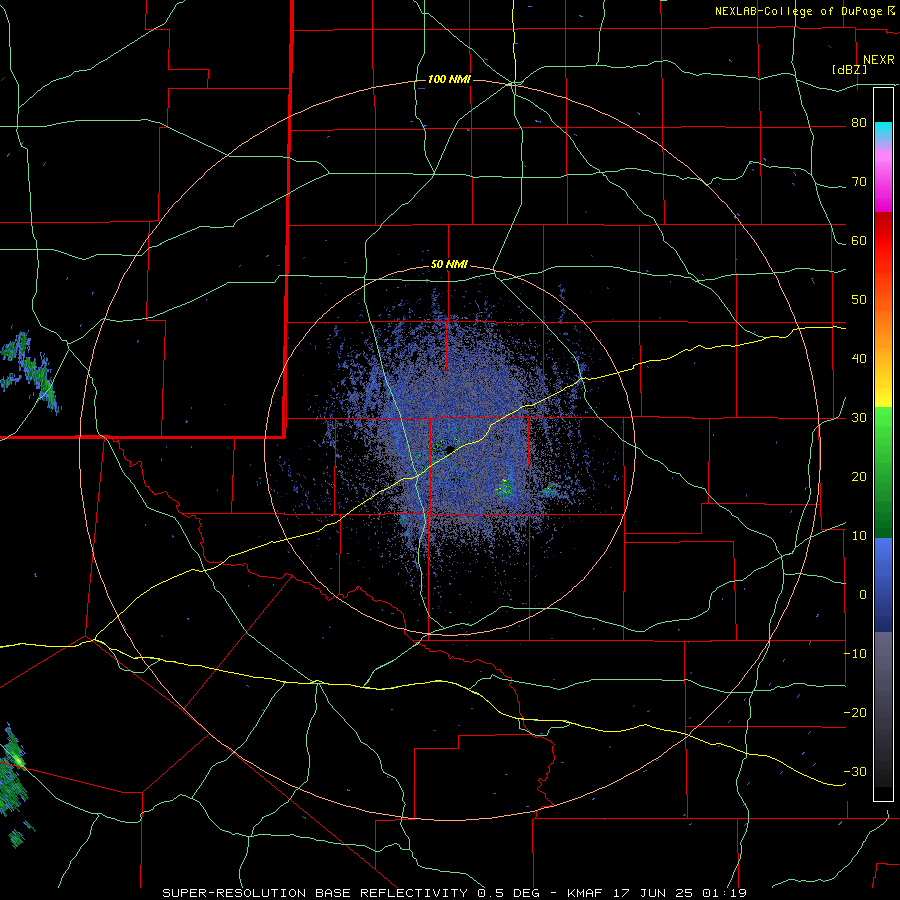Click the 10 value on the dBZ scale
This screenshot has height=900, width=900.
pyautogui.click(x=859, y=536)
